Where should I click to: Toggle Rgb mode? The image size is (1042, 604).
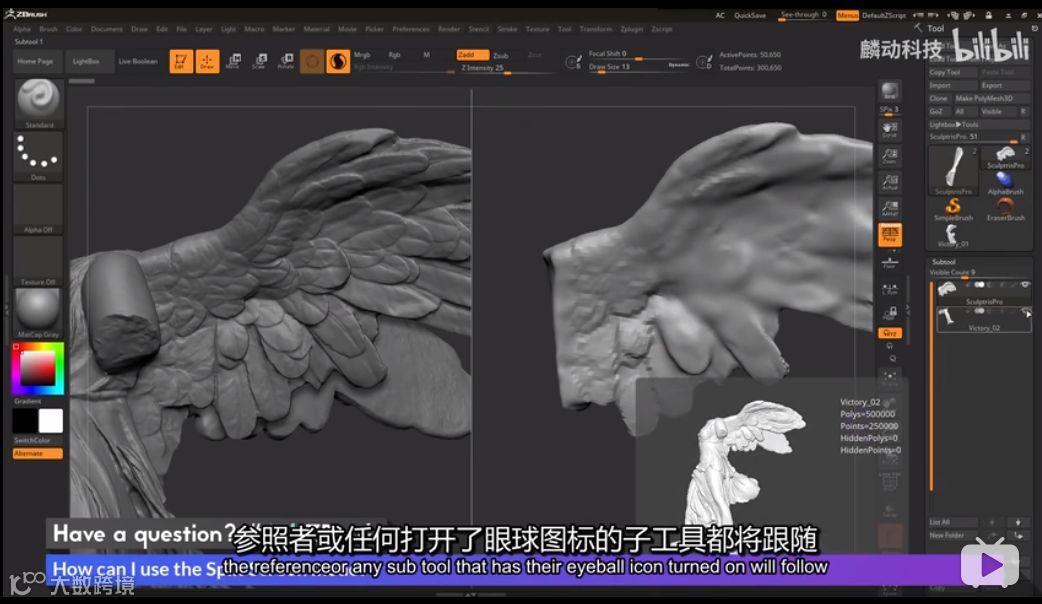pyautogui.click(x=395, y=54)
